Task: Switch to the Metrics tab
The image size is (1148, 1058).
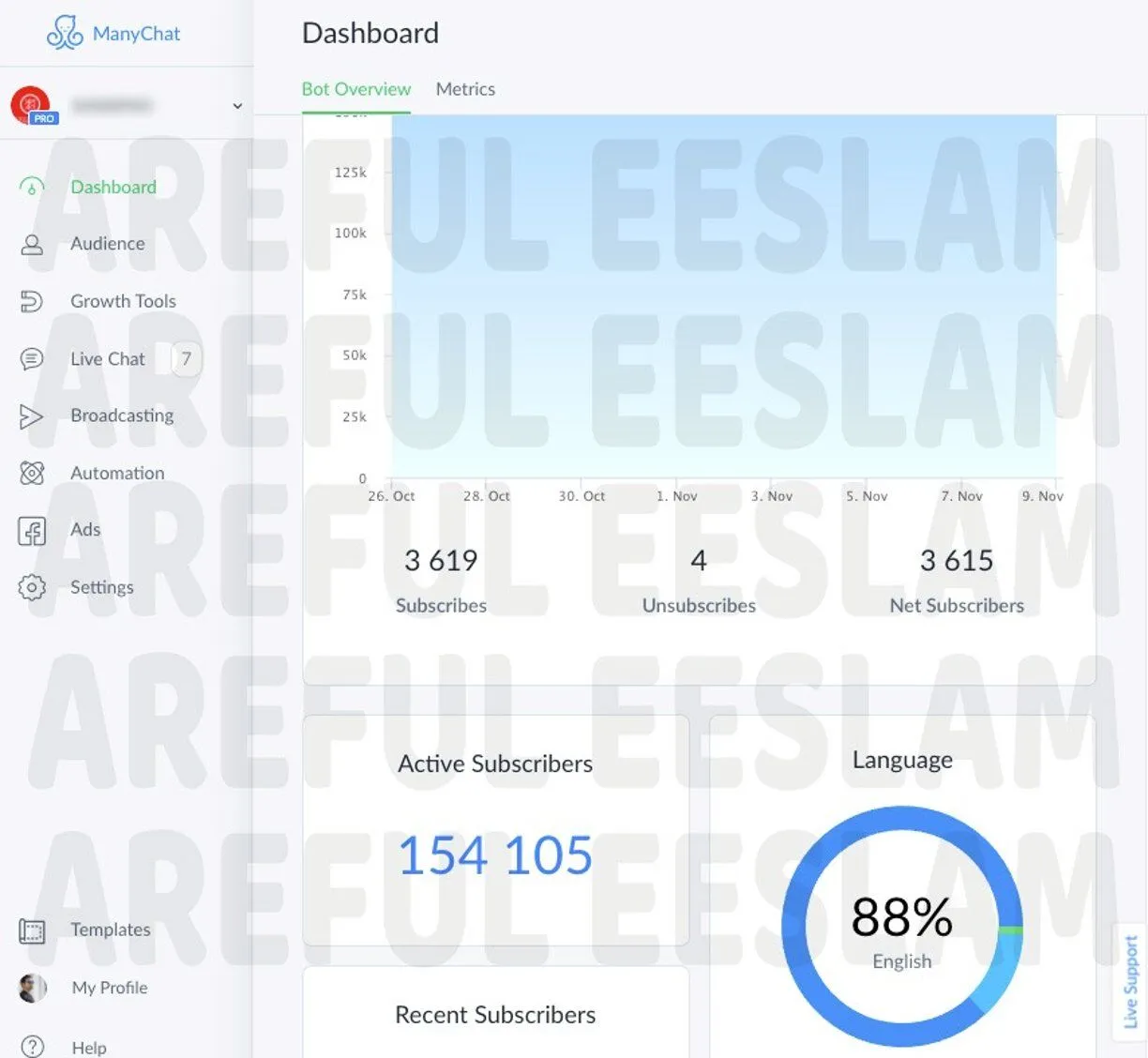Action: pos(465,89)
